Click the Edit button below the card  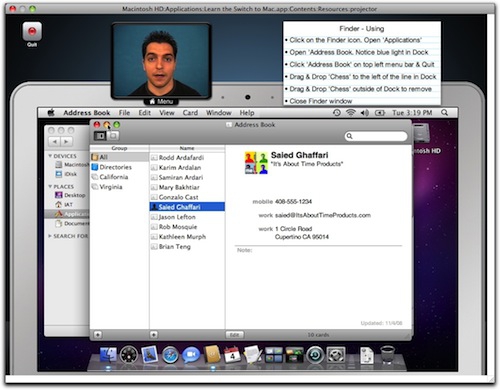click(x=235, y=335)
